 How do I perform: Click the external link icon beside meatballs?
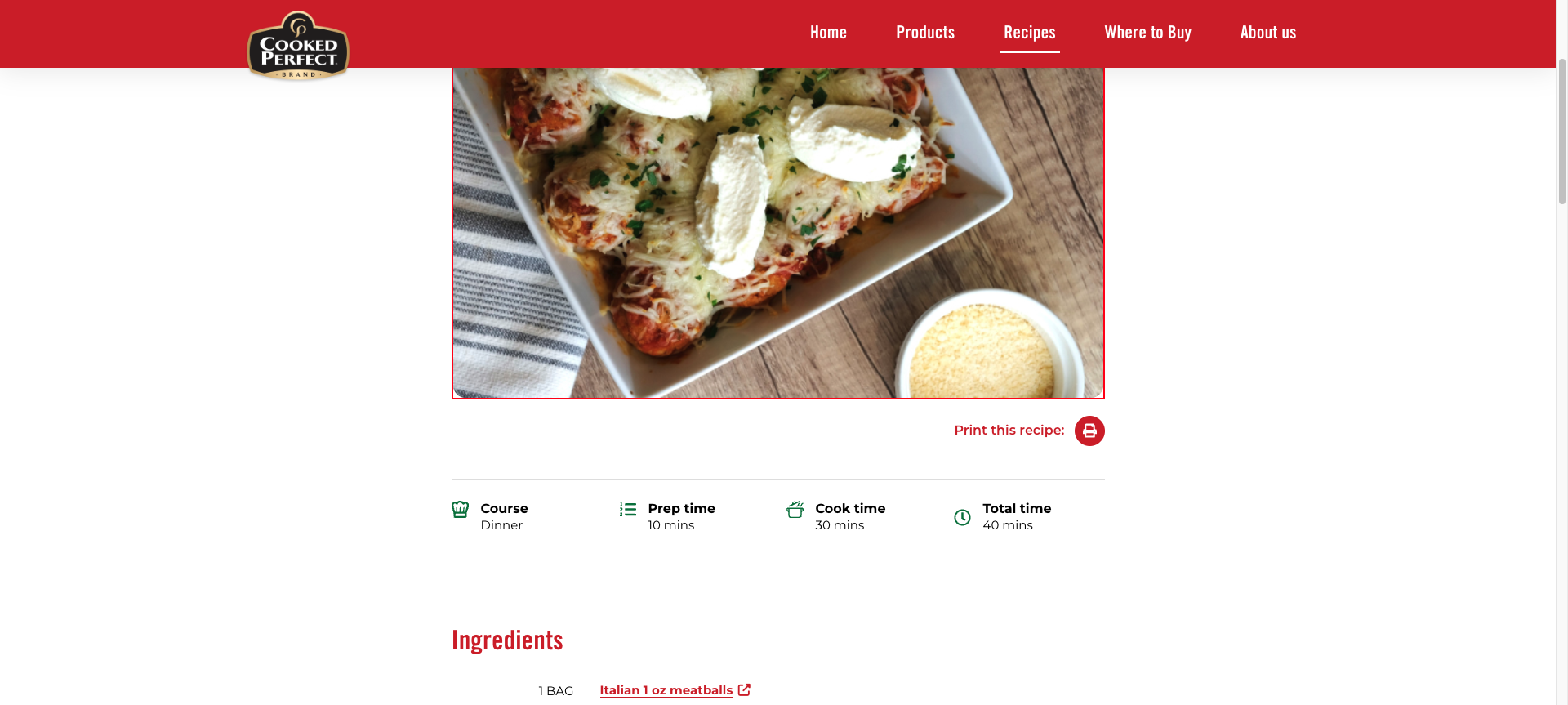pos(744,690)
